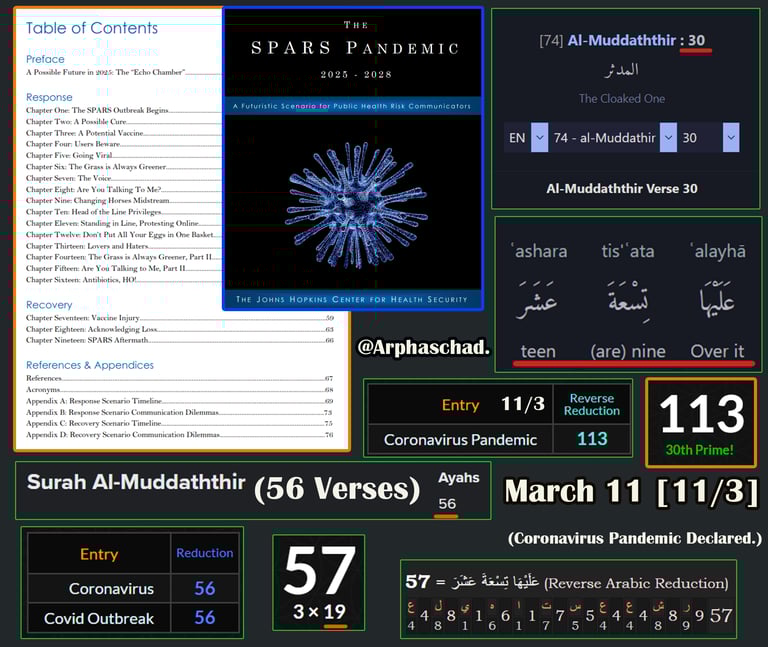Click the 'Ayahs' count label

tap(458, 478)
